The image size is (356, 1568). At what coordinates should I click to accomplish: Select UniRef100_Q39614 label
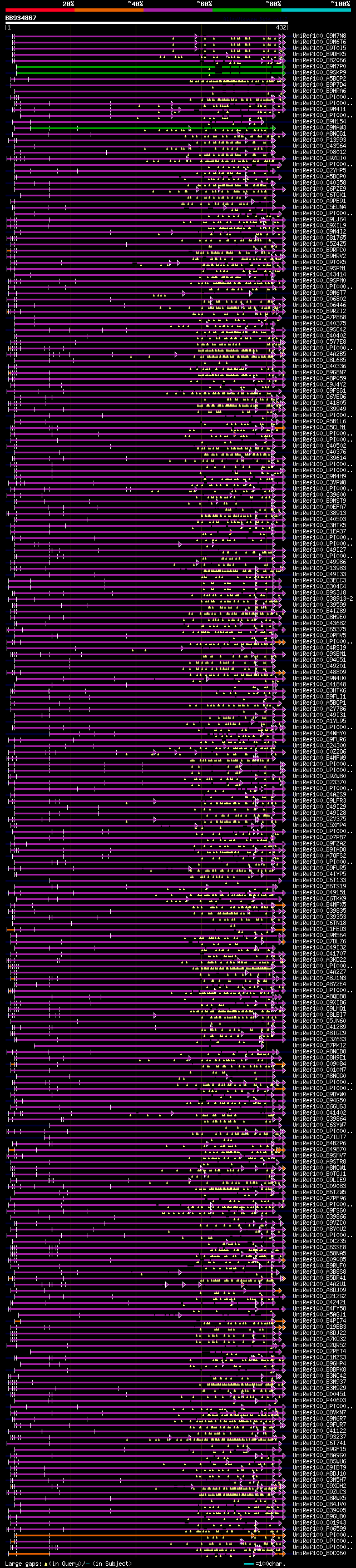click(319, 458)
